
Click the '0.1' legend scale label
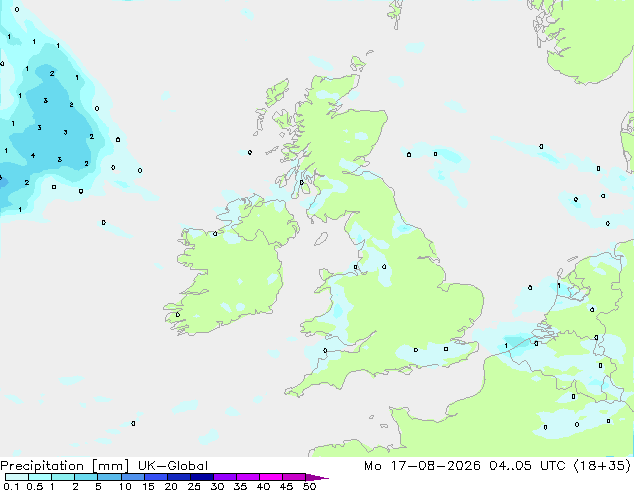click(x=11, y=486)
